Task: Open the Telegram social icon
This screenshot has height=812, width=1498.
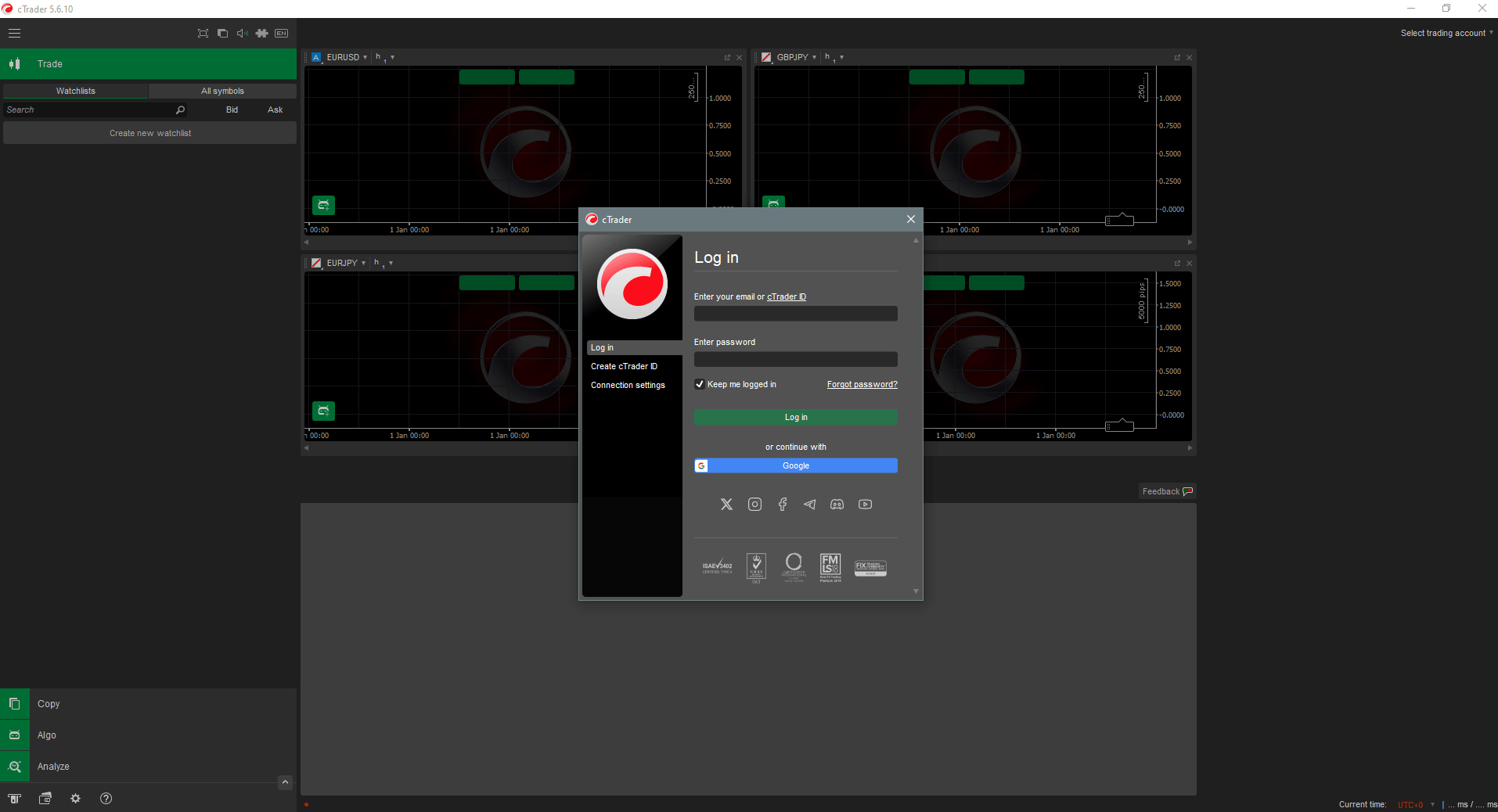Action: click(809, 505)
